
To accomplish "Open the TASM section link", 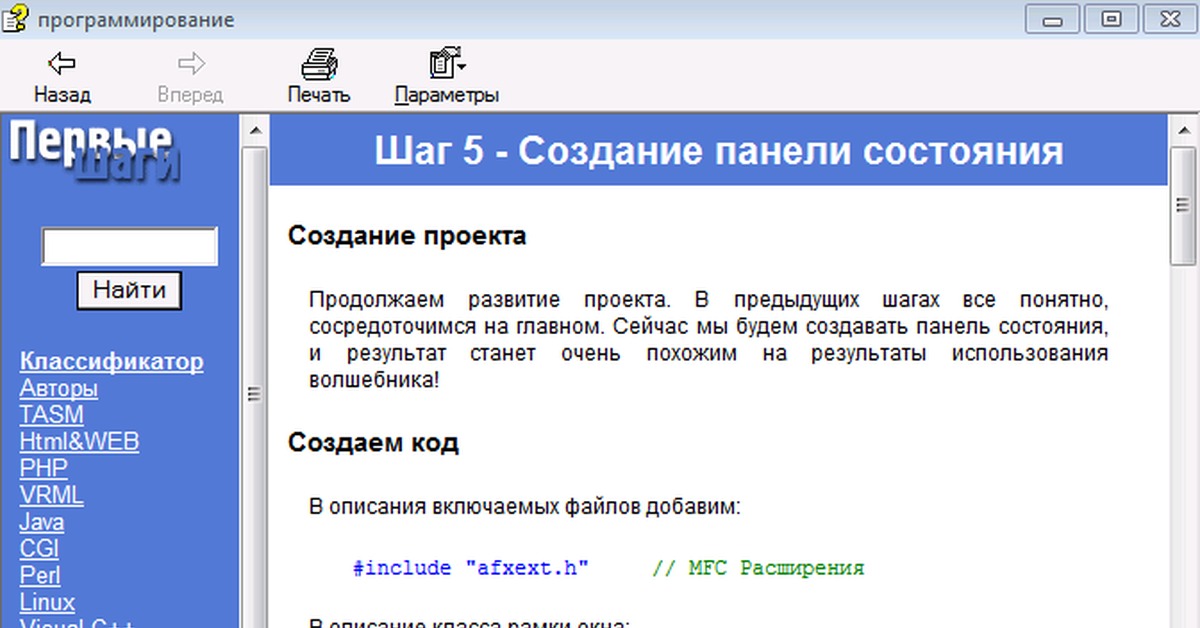I will (x=51, y=414).
